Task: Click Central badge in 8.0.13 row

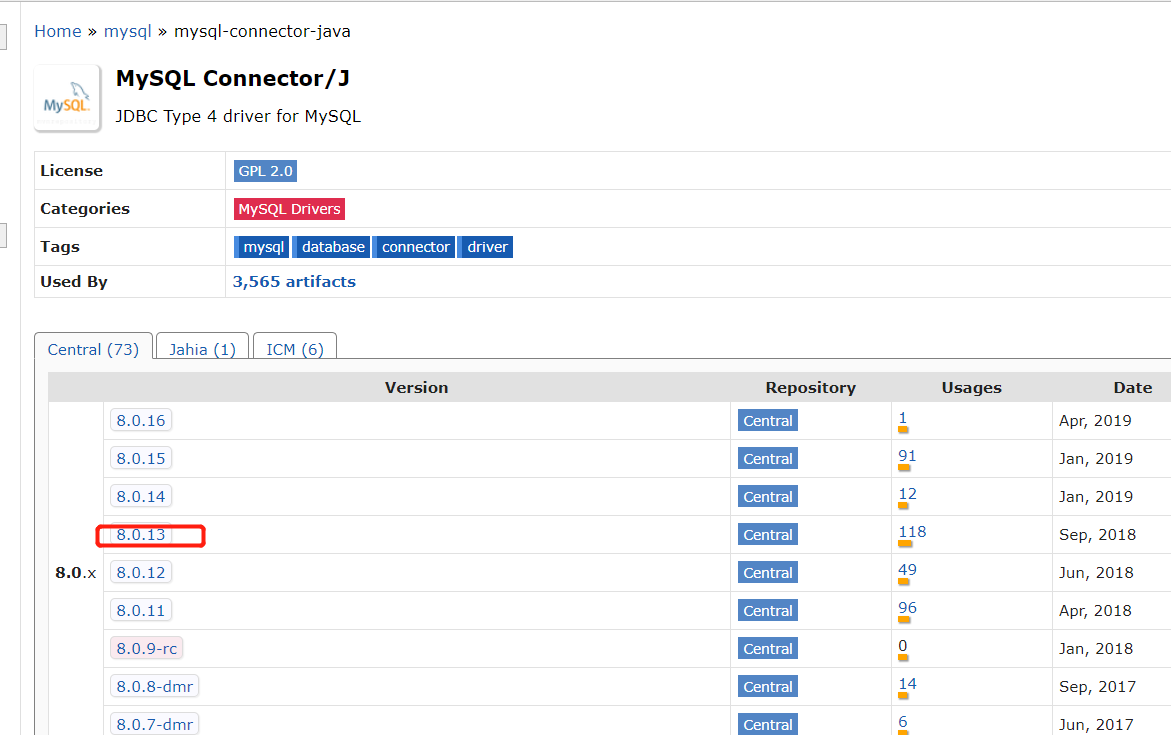Action: tap(768, 535)
